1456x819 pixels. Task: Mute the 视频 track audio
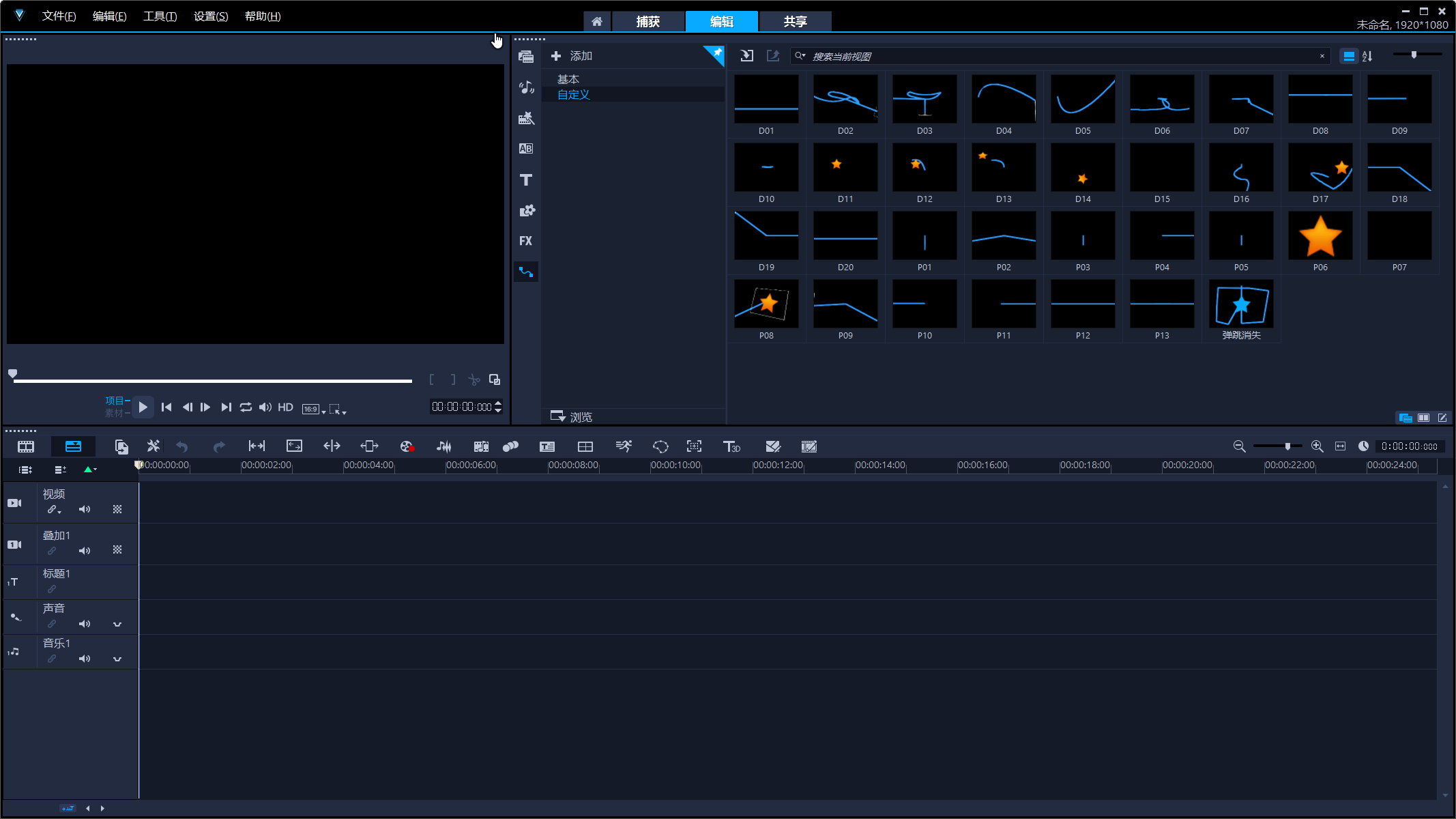click(85, 509)
